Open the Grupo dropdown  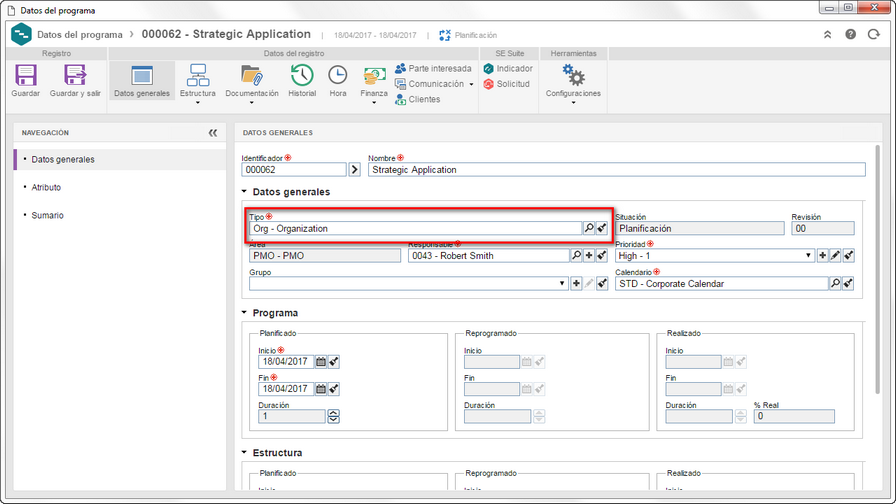tap(562, 283)
